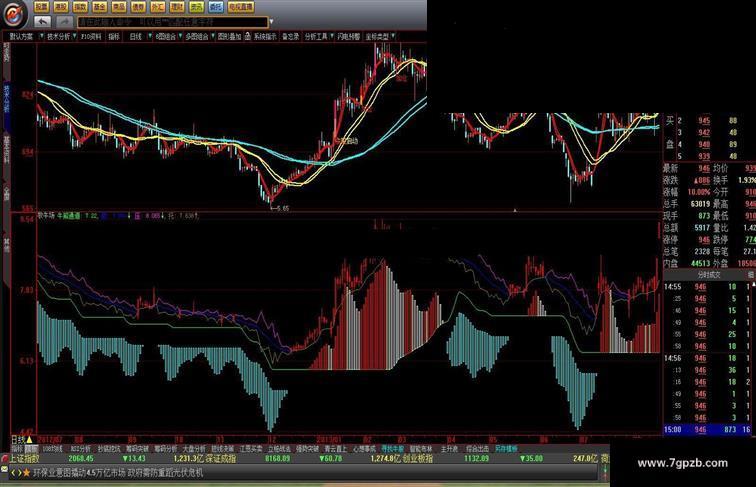756x487 pixels.
Task: Select the highlighted 寻找牛股 tab
Action: tap(393, 449)
